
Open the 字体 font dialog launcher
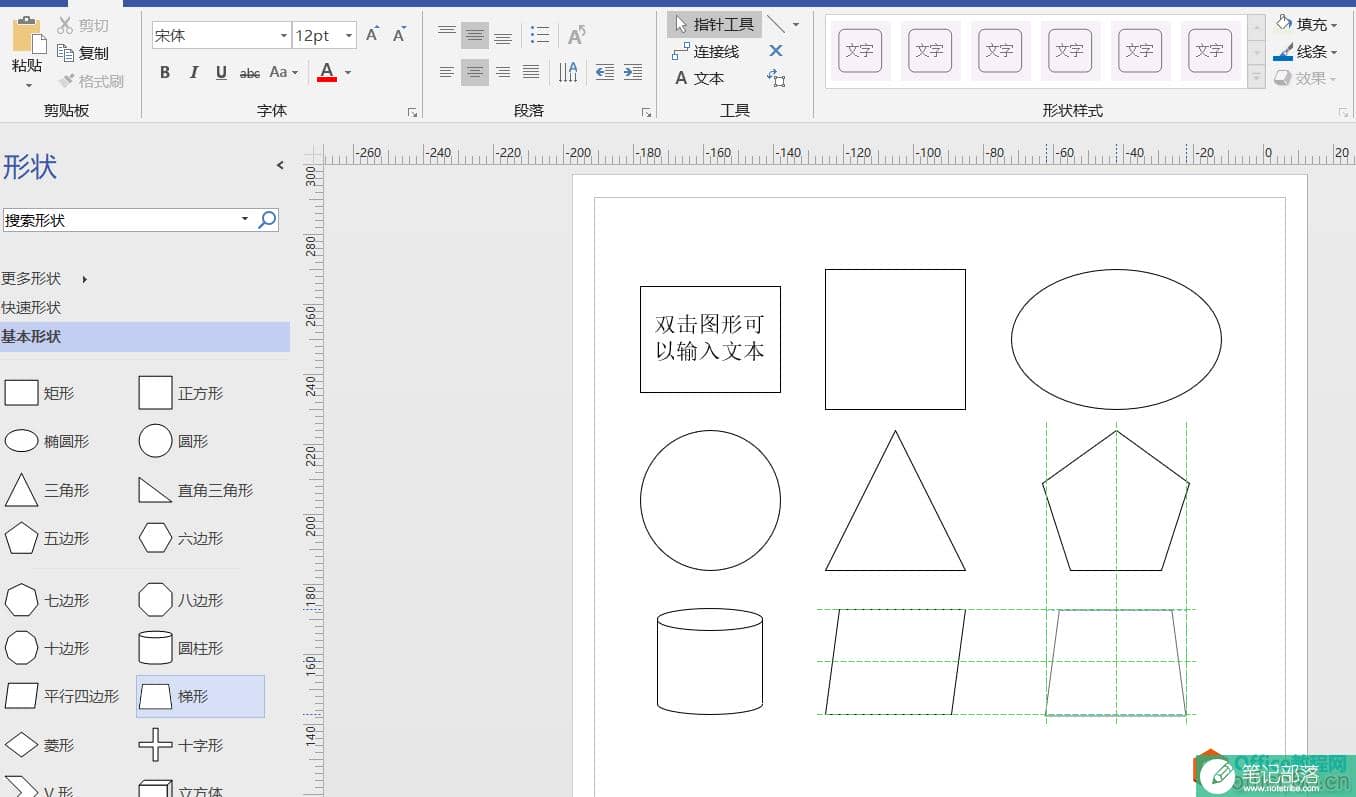[412, 113]
